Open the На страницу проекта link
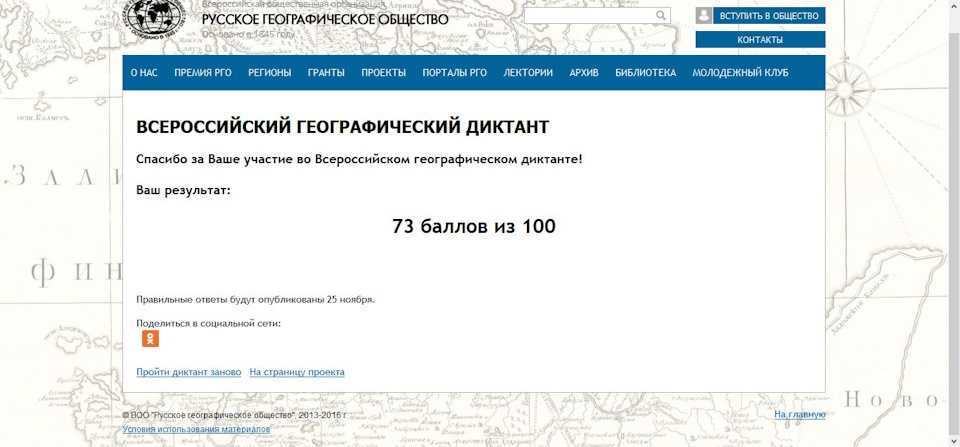 297,372
